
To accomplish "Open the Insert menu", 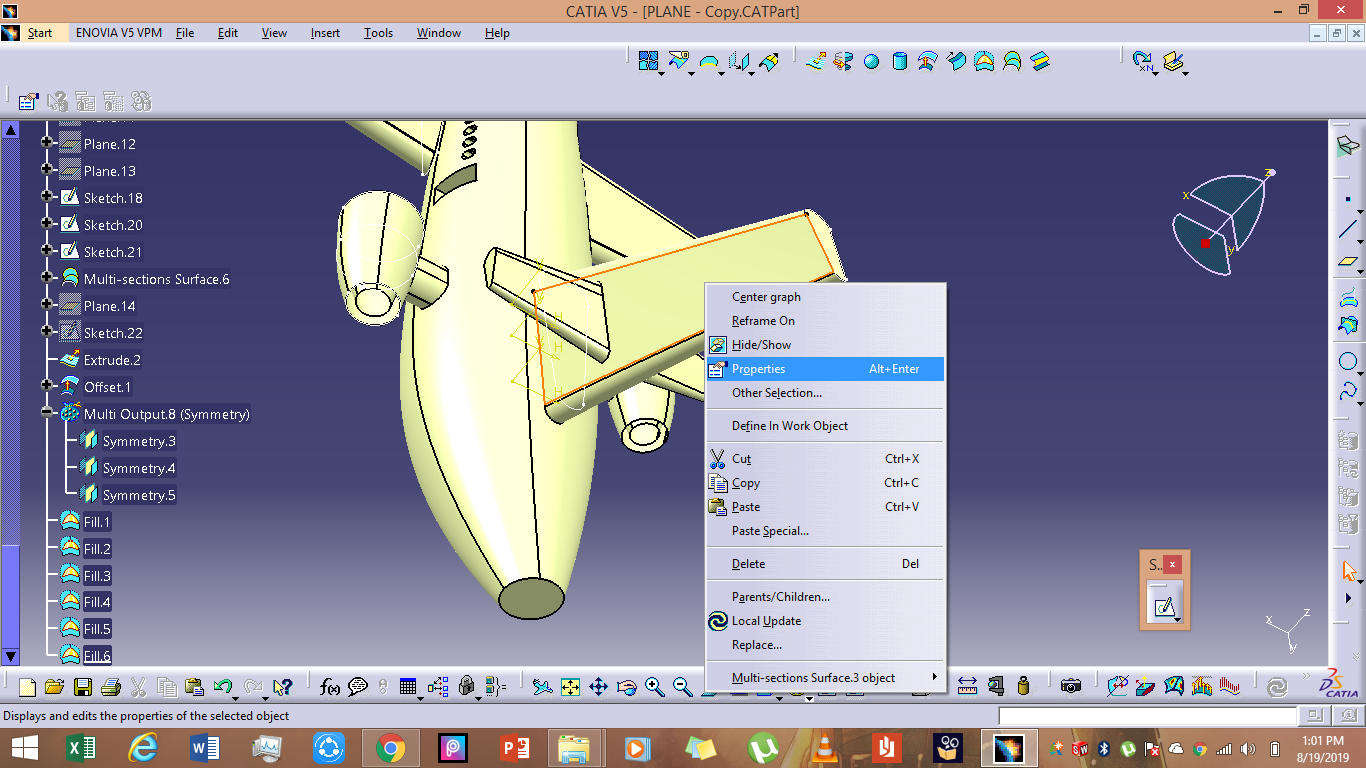I will pos(325,33).
